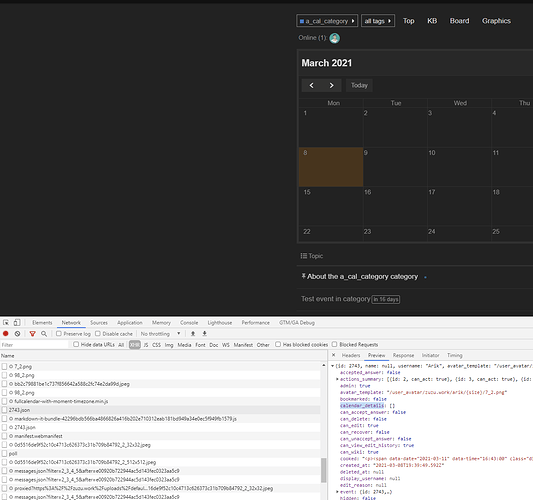This screenshot has height=500, width=533.
Task: Toggle the device toolbar icon
Action: tap(17, 323)
